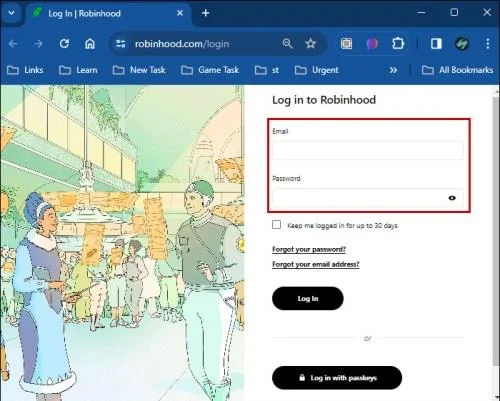Open the Forgot your password link
This screenshot has height=401, width=500.
309,249
